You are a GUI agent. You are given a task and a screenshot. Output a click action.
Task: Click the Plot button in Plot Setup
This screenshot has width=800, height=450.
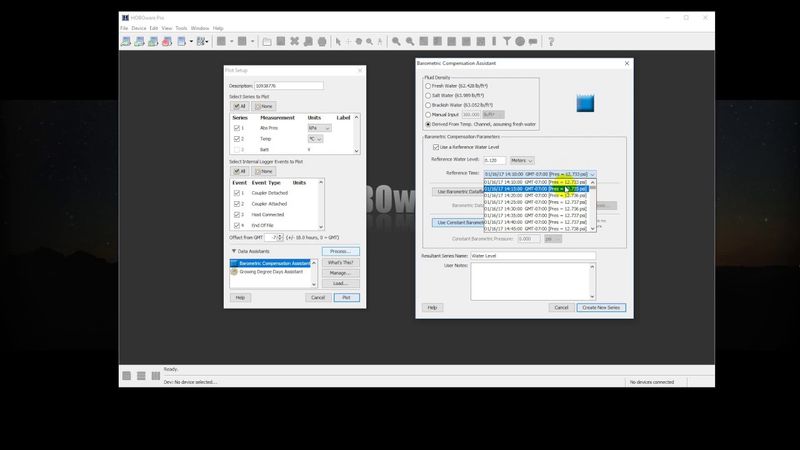[x=346, y=297]
